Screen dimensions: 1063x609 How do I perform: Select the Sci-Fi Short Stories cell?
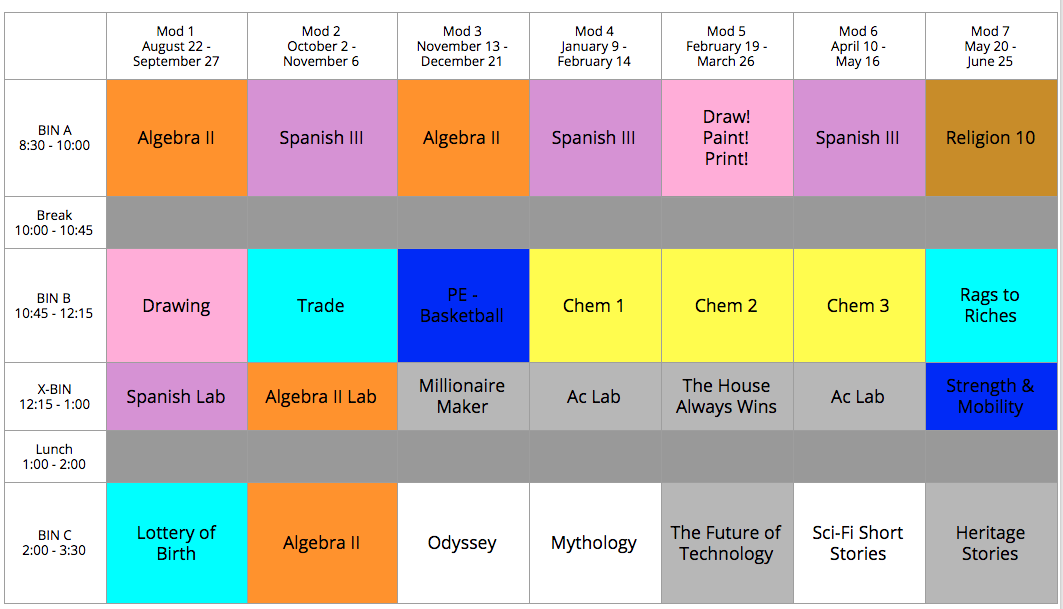pyautogui.click(x=858, y=543)
